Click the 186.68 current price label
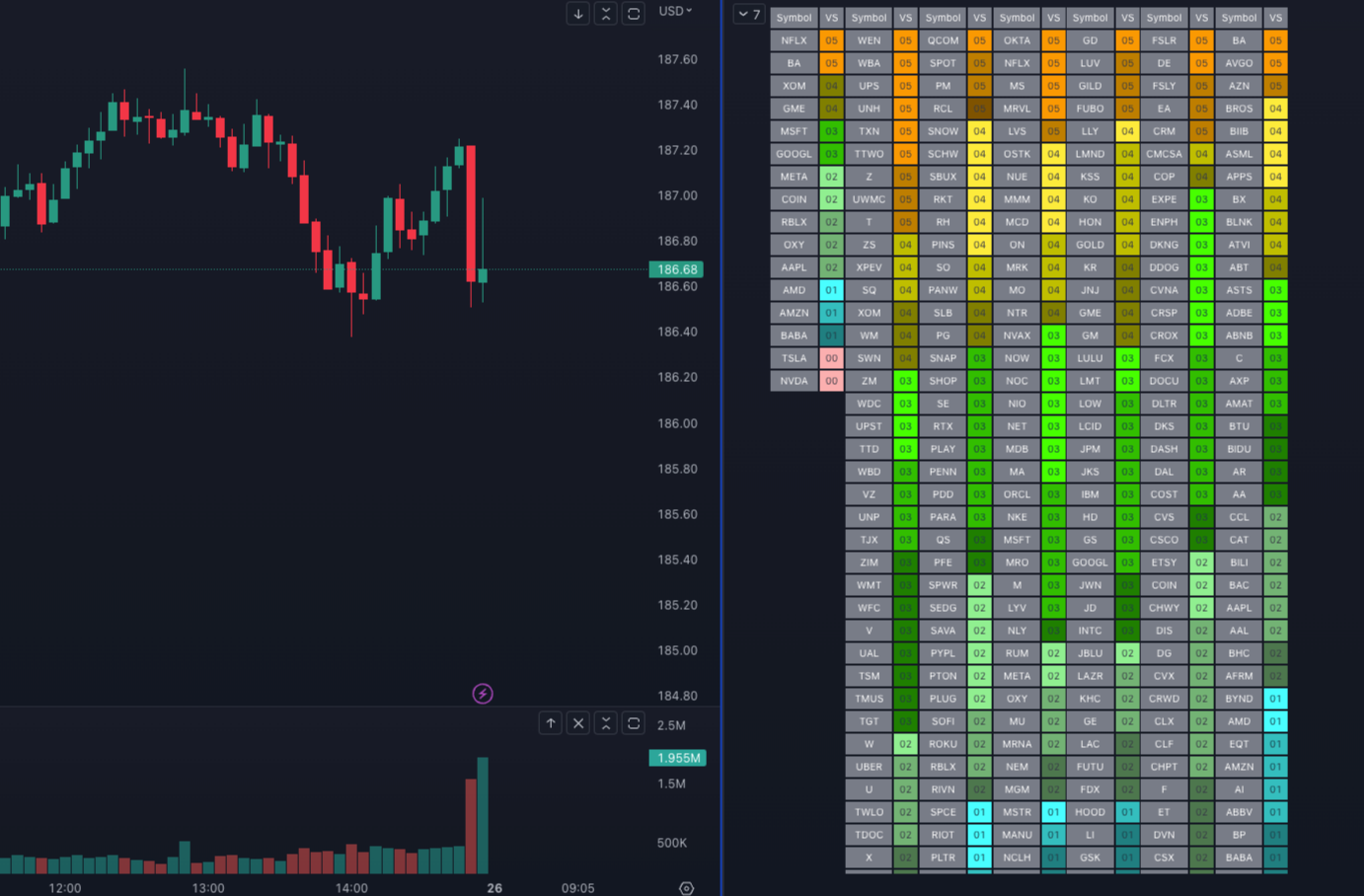 click(677, 269)
